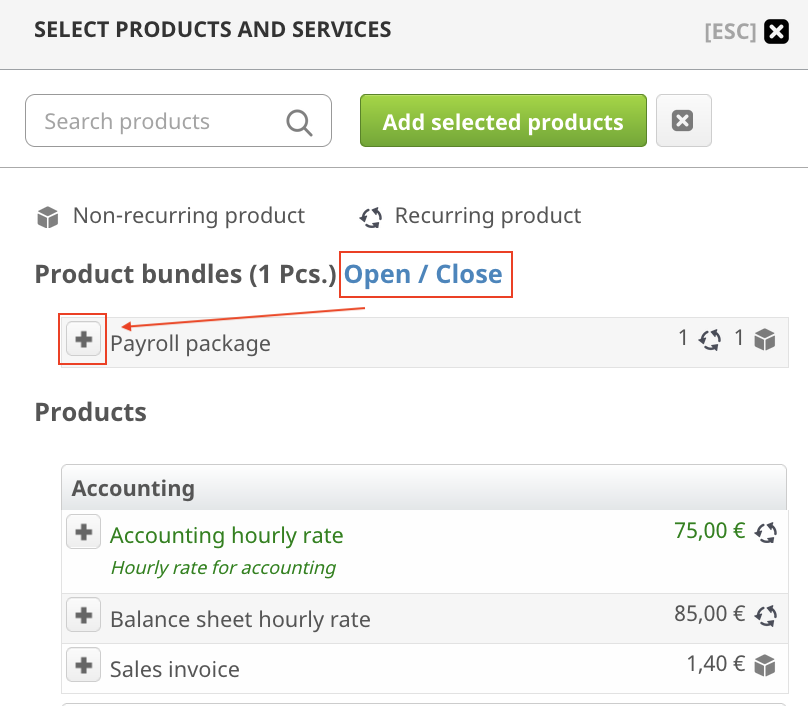Click recurring icon on Payroll package row
The width and height of the screenshot is (808, 706).
710,340
